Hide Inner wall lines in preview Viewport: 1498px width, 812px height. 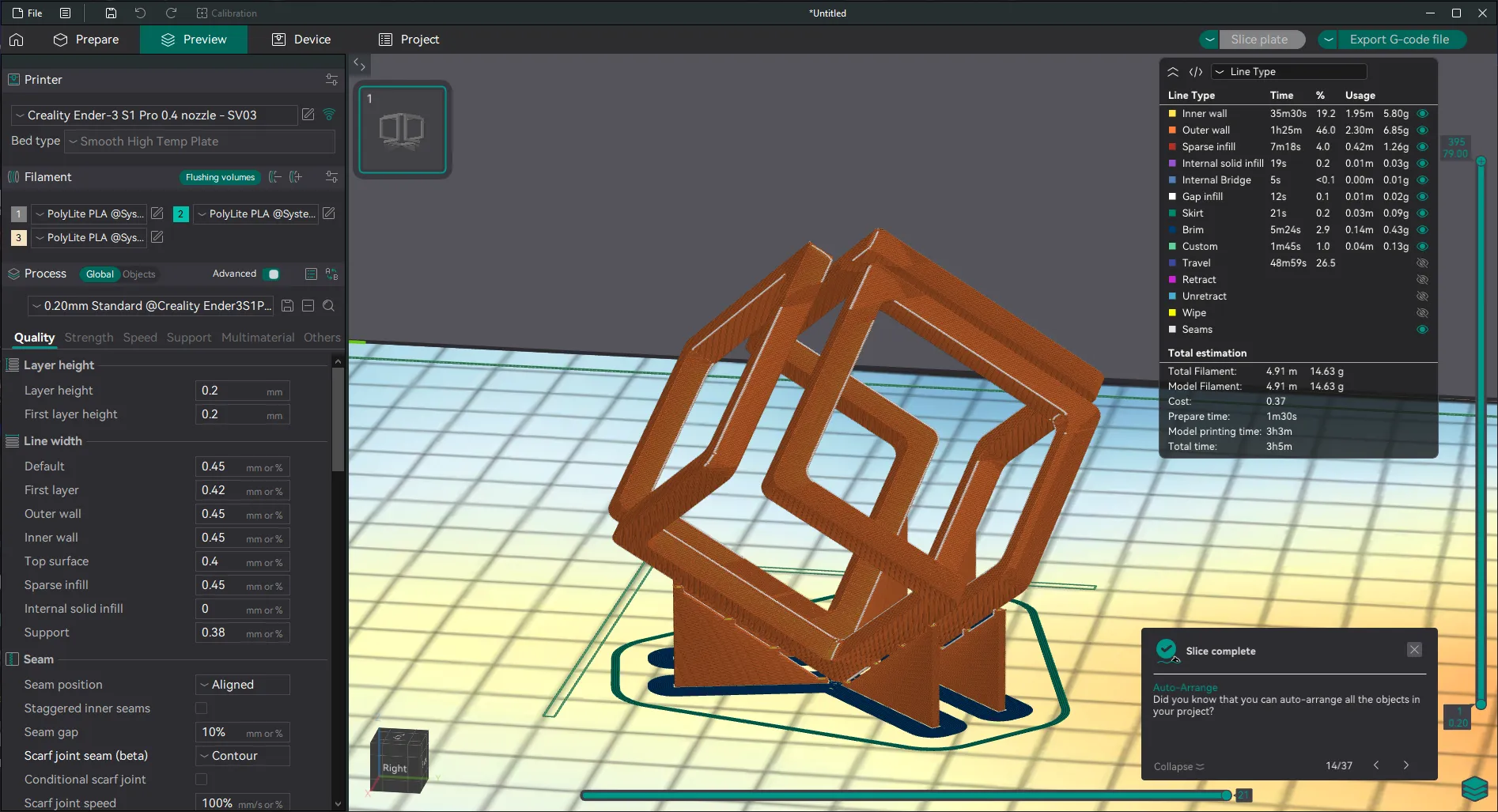click(1422, 114)
